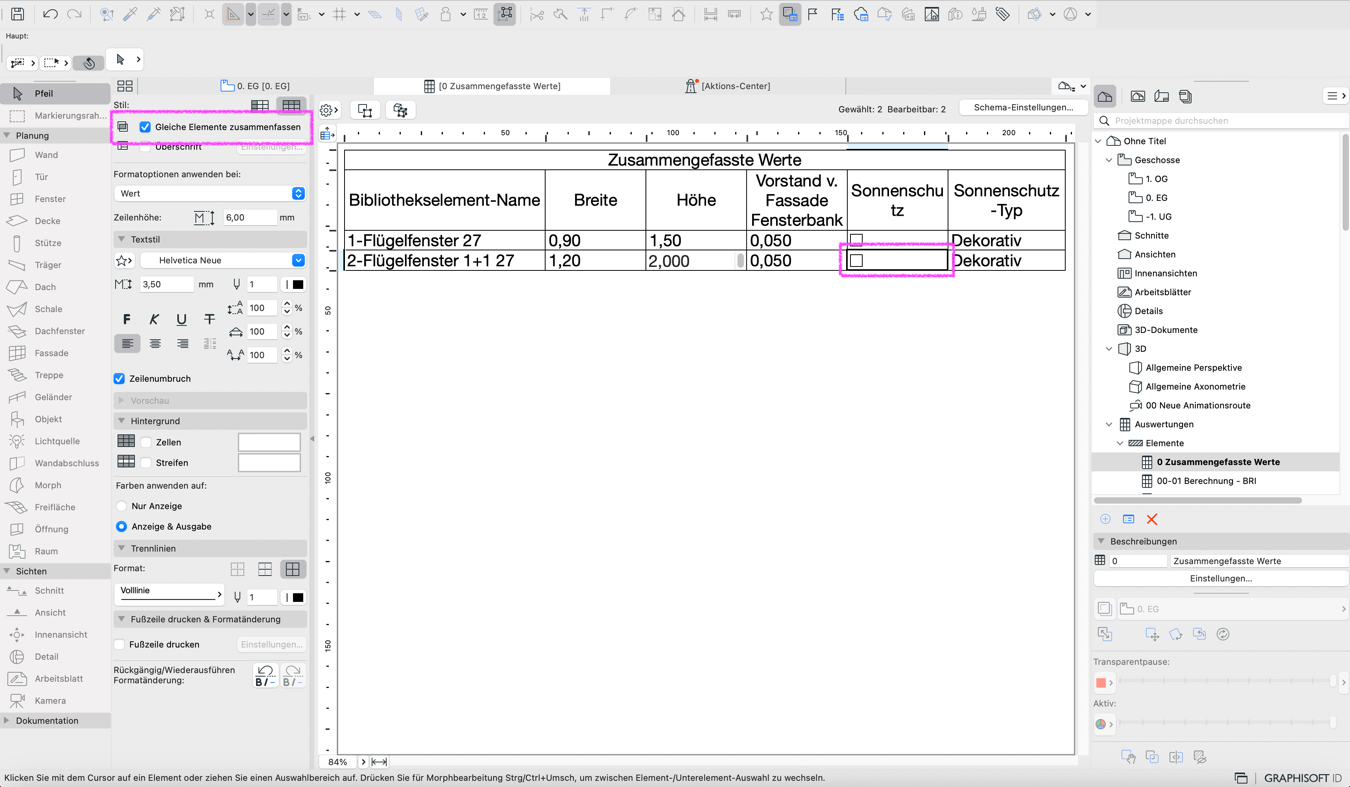
Task: Check Sonnenschutz box for 1-Flügelfenster 27 row
Action: [x=856, y=240]
